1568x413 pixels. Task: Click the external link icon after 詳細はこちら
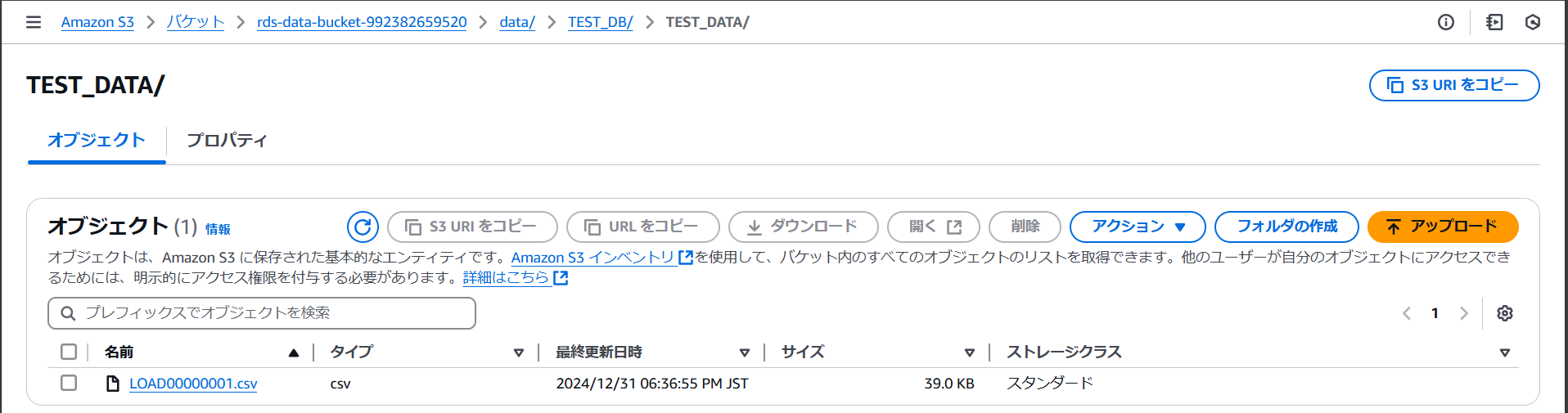(561, 278)
